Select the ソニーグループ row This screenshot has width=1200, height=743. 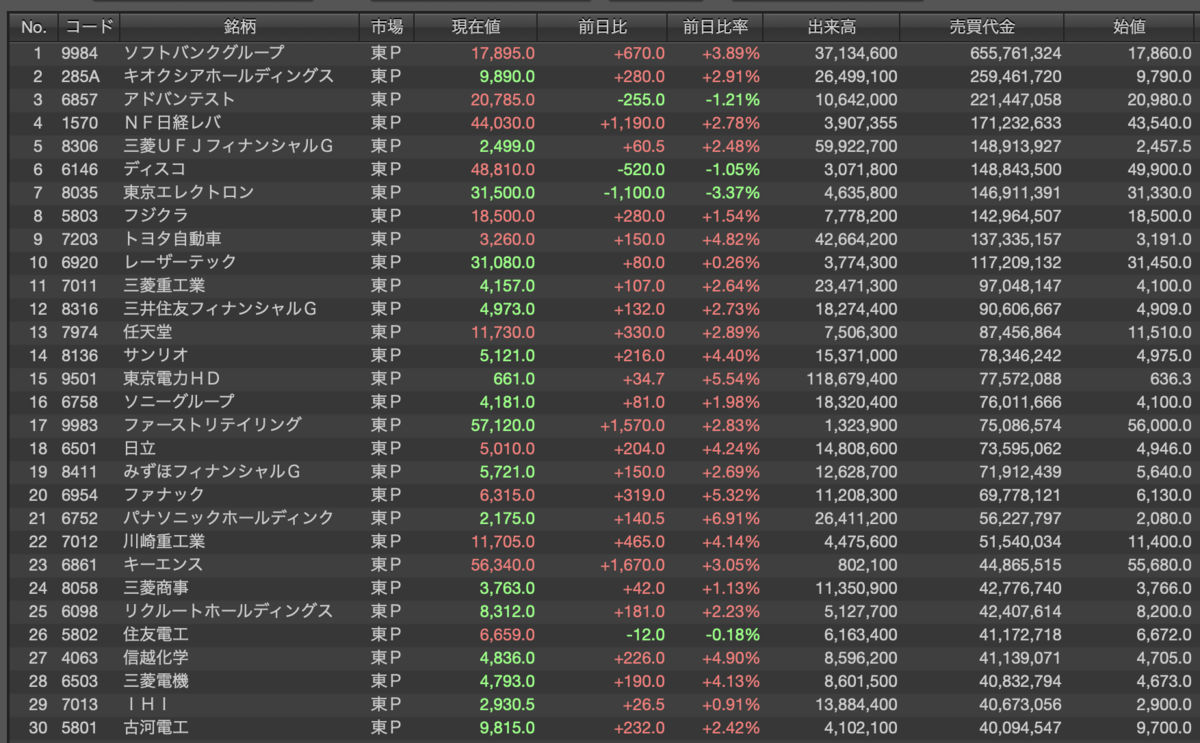click(x=600, y=402)
